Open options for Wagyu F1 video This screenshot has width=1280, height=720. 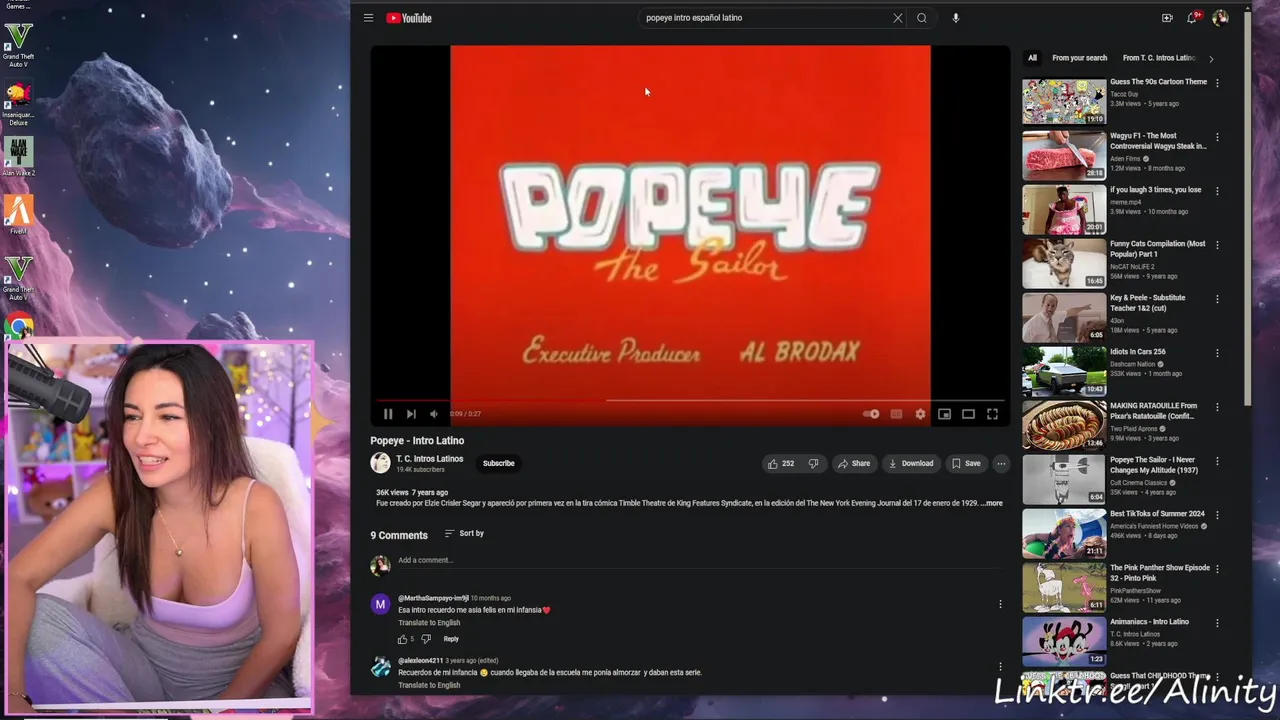click(x=1217, y=137)
